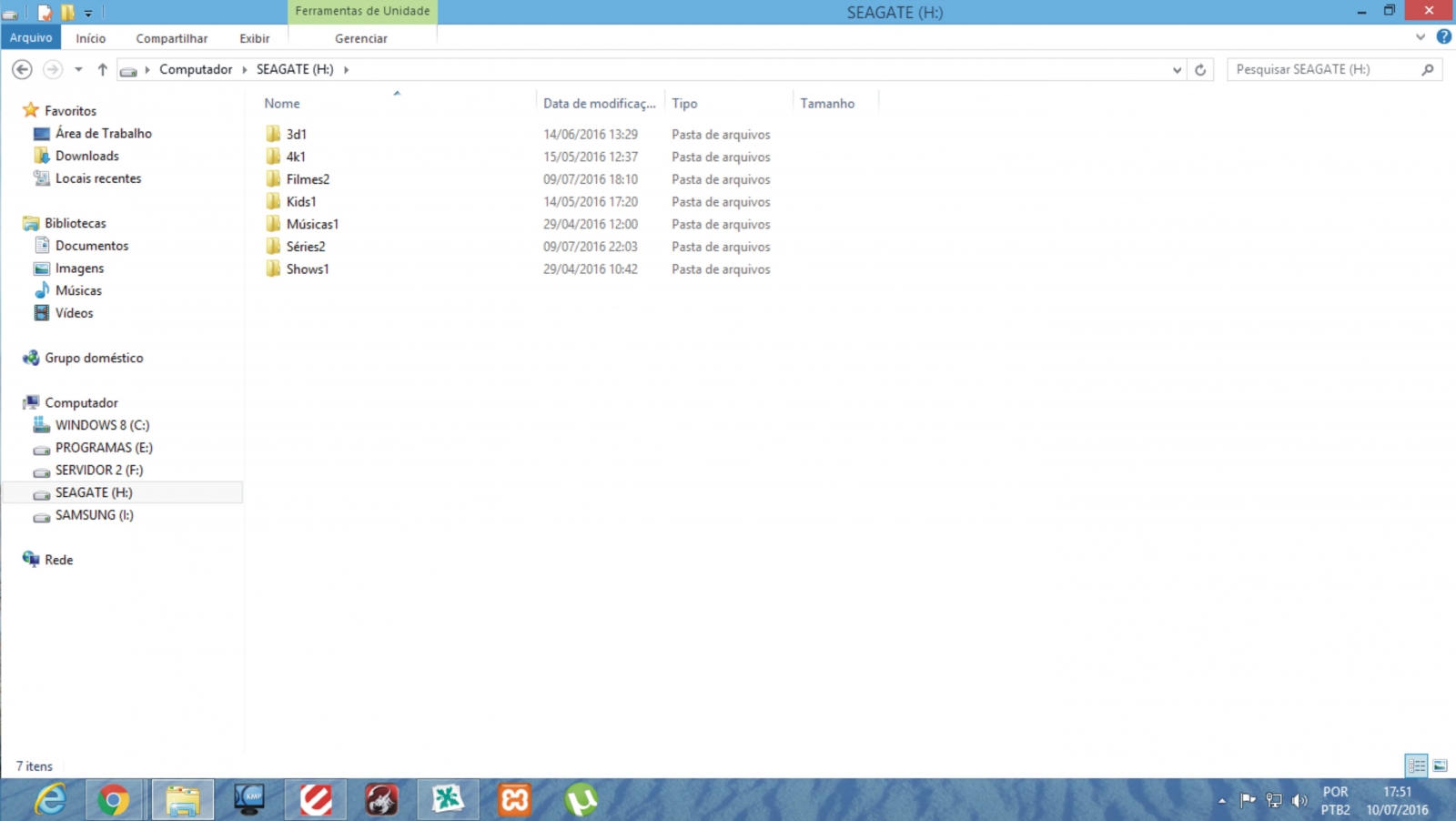Open the SERVIDOR 2 (F:) drive
This screenshot has width=1456, height=821.
point(99,470)
